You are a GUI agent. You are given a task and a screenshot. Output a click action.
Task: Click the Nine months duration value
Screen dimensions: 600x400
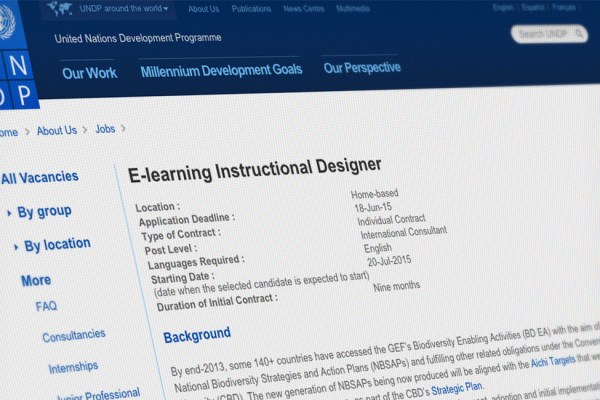396,286
